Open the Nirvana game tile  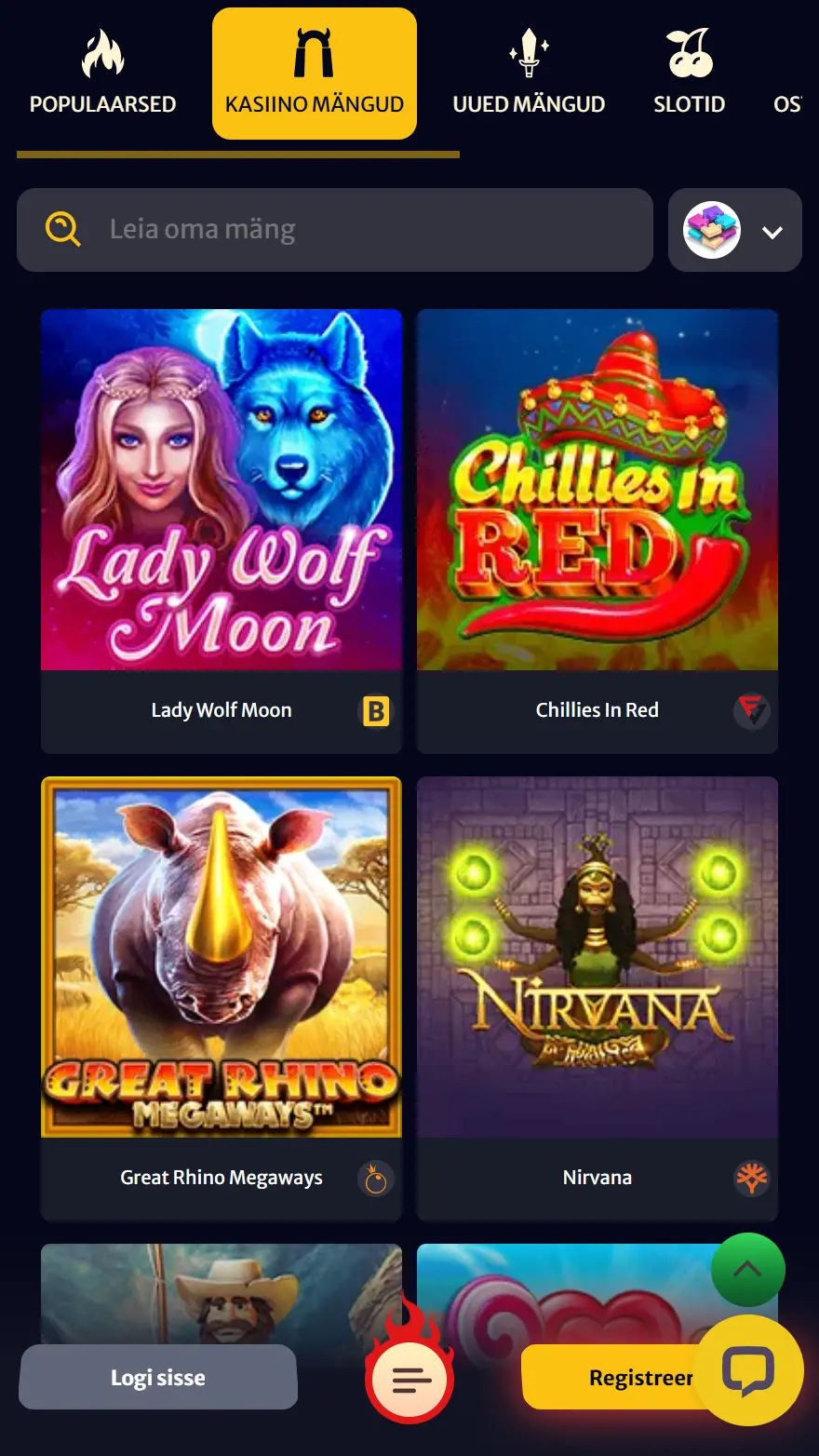point(597,957)
